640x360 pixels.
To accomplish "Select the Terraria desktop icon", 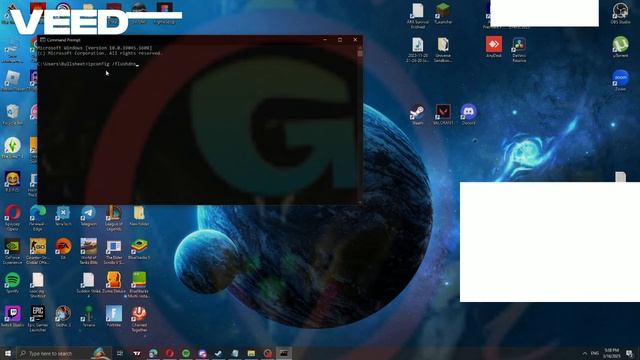I will (x=89, y=316).
